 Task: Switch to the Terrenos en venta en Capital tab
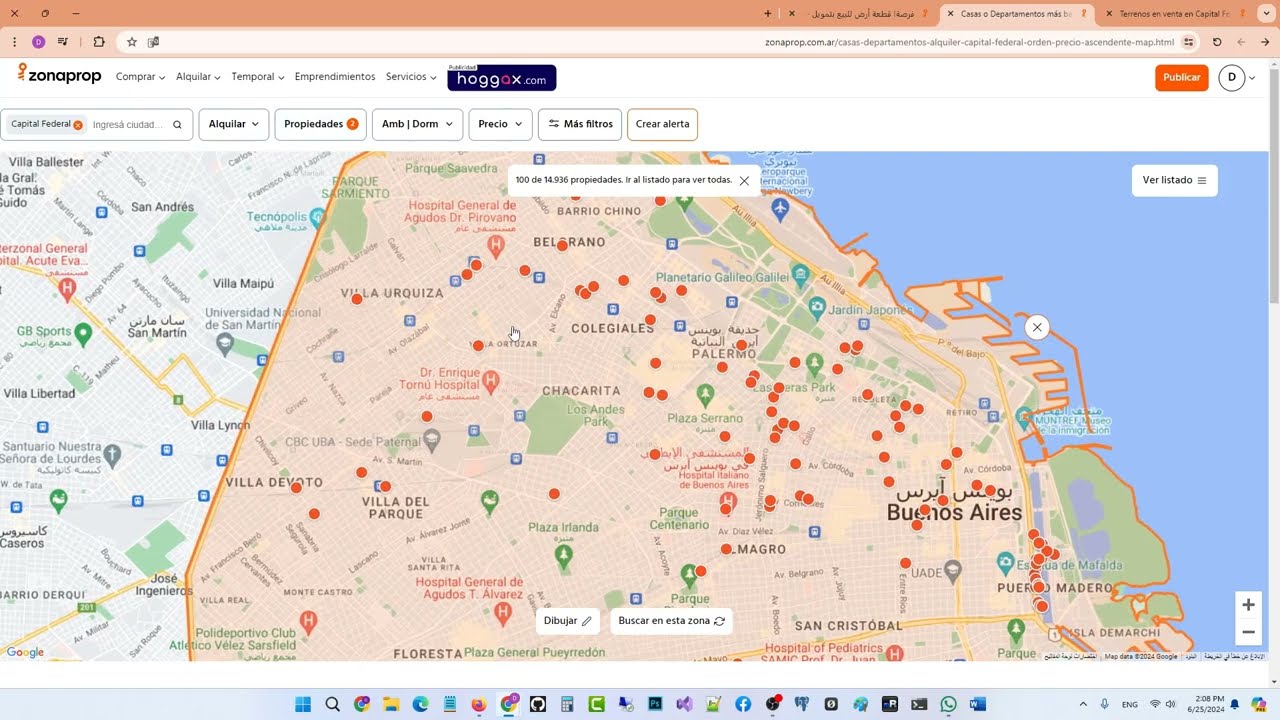[1175, 14]
